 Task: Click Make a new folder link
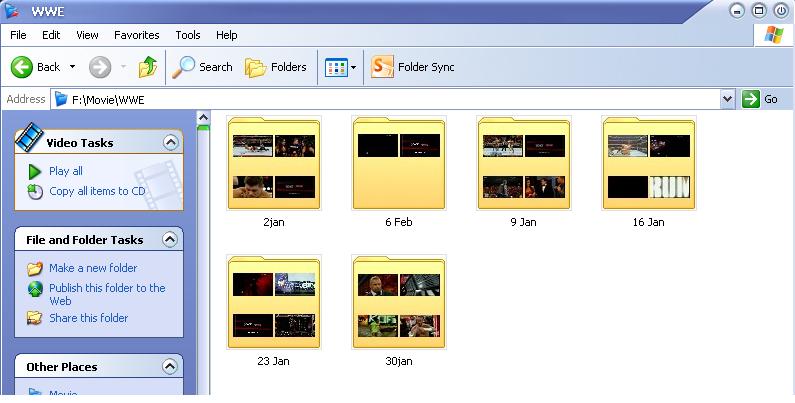click(93, 268)
